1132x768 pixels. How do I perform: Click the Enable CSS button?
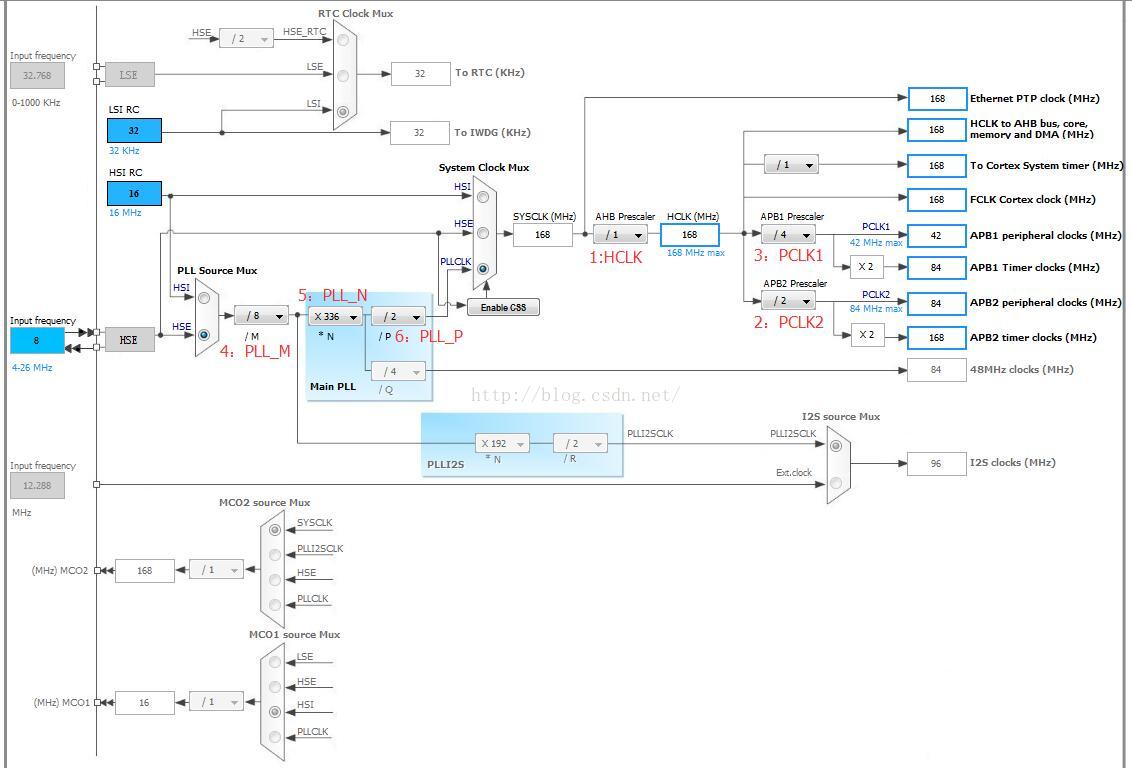[503, 307]
